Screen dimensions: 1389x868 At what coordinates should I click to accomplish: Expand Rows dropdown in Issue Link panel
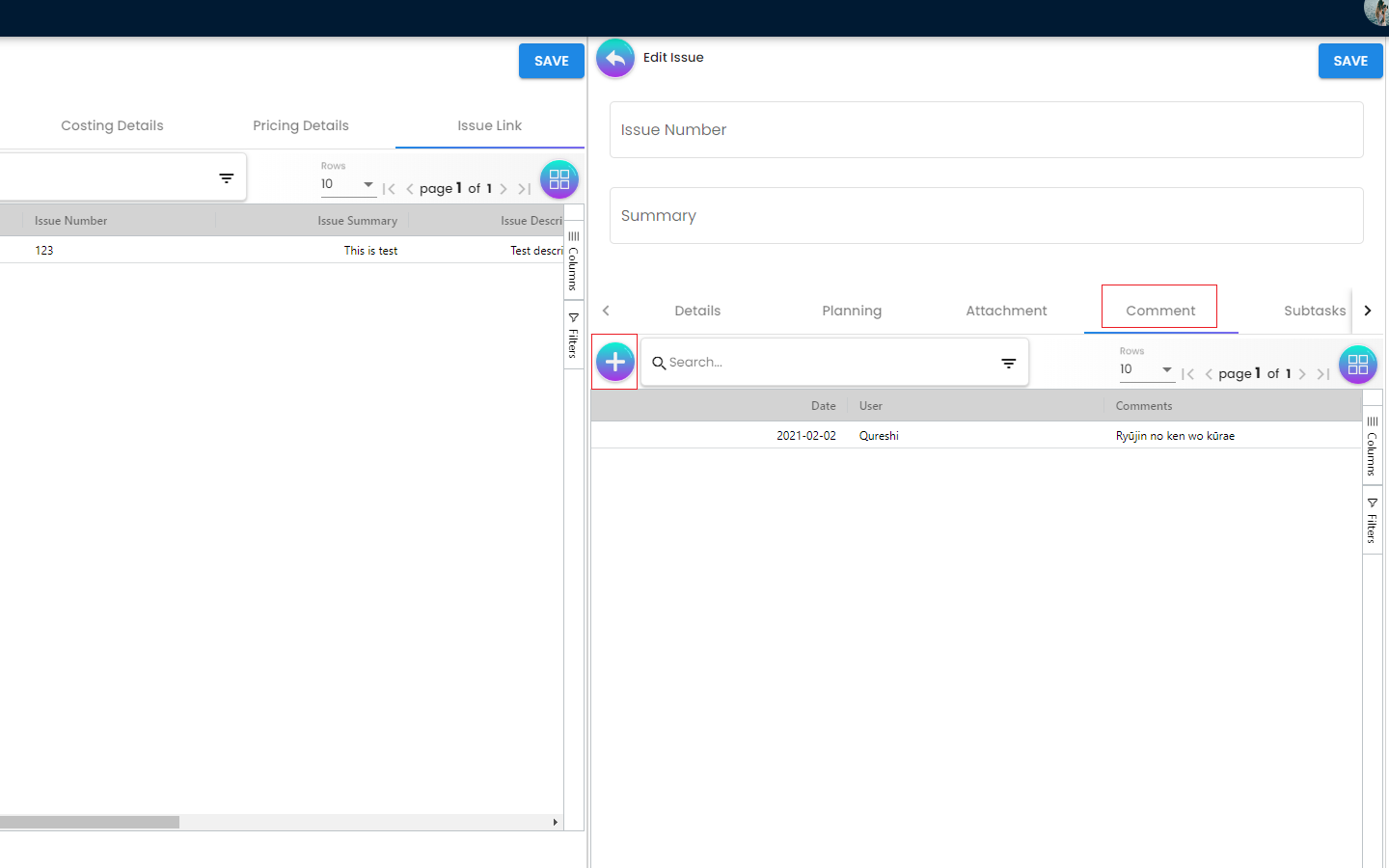(347, 184)
